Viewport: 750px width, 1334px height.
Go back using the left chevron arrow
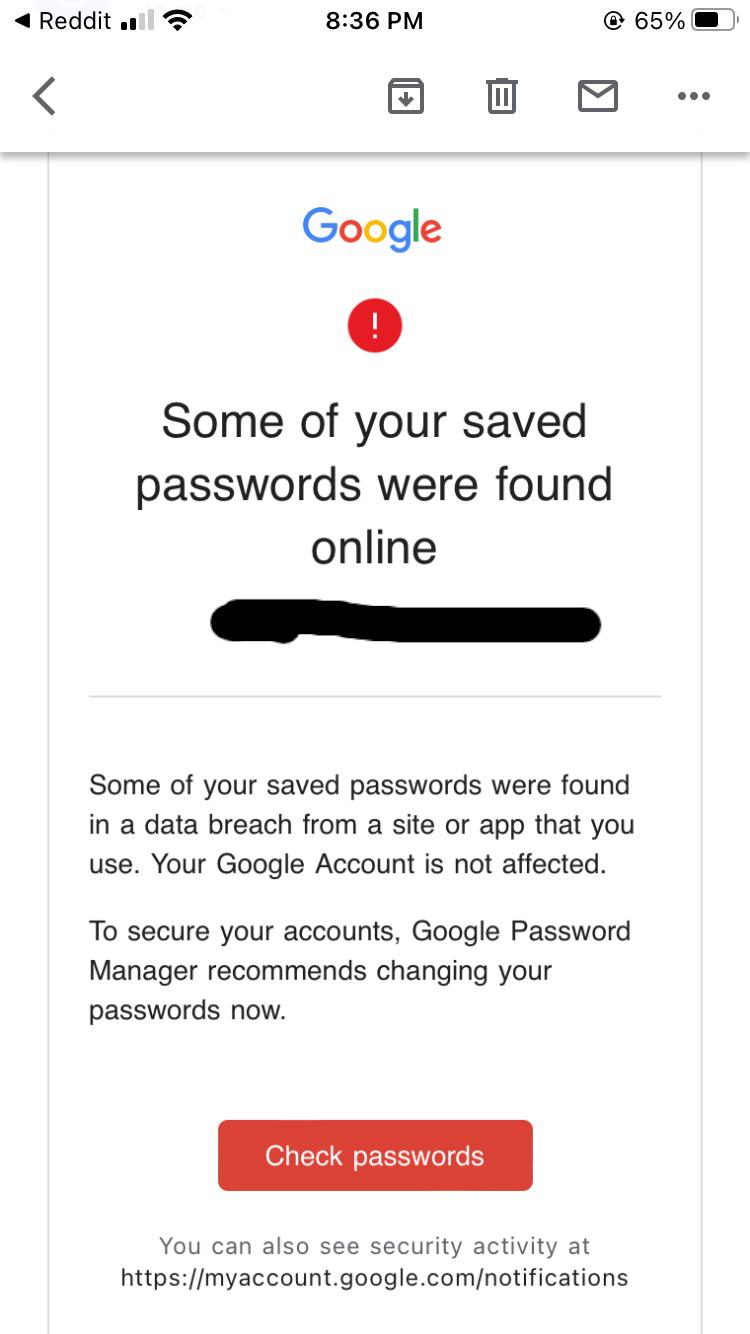(44, 97)
